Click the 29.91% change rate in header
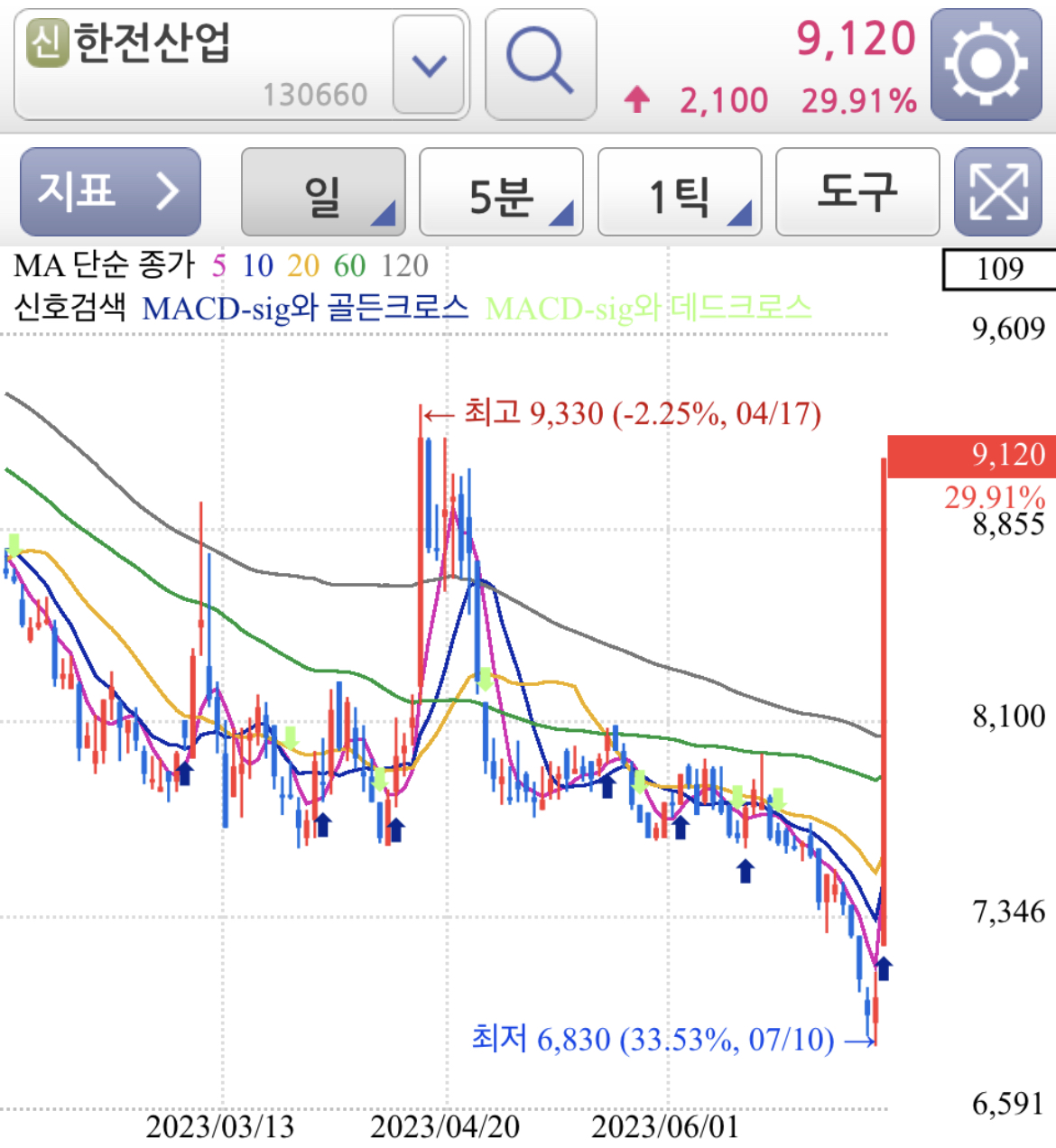Screen dimensions: 1056x1148 click(x=859, y=100)
